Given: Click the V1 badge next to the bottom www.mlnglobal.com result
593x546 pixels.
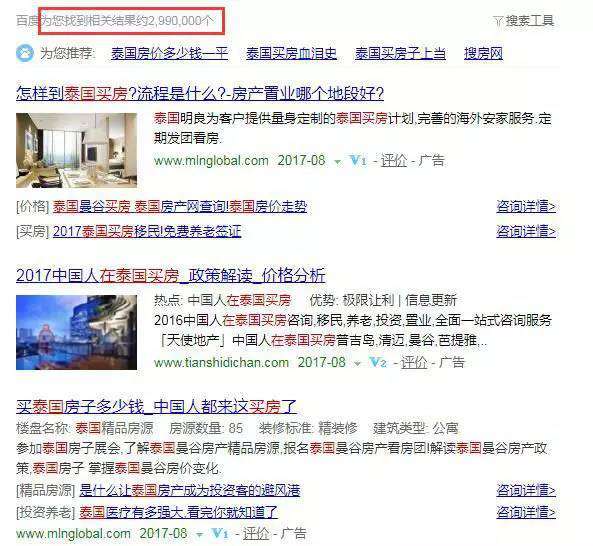Looking at the screenshot, I should (x=220, y=534).
